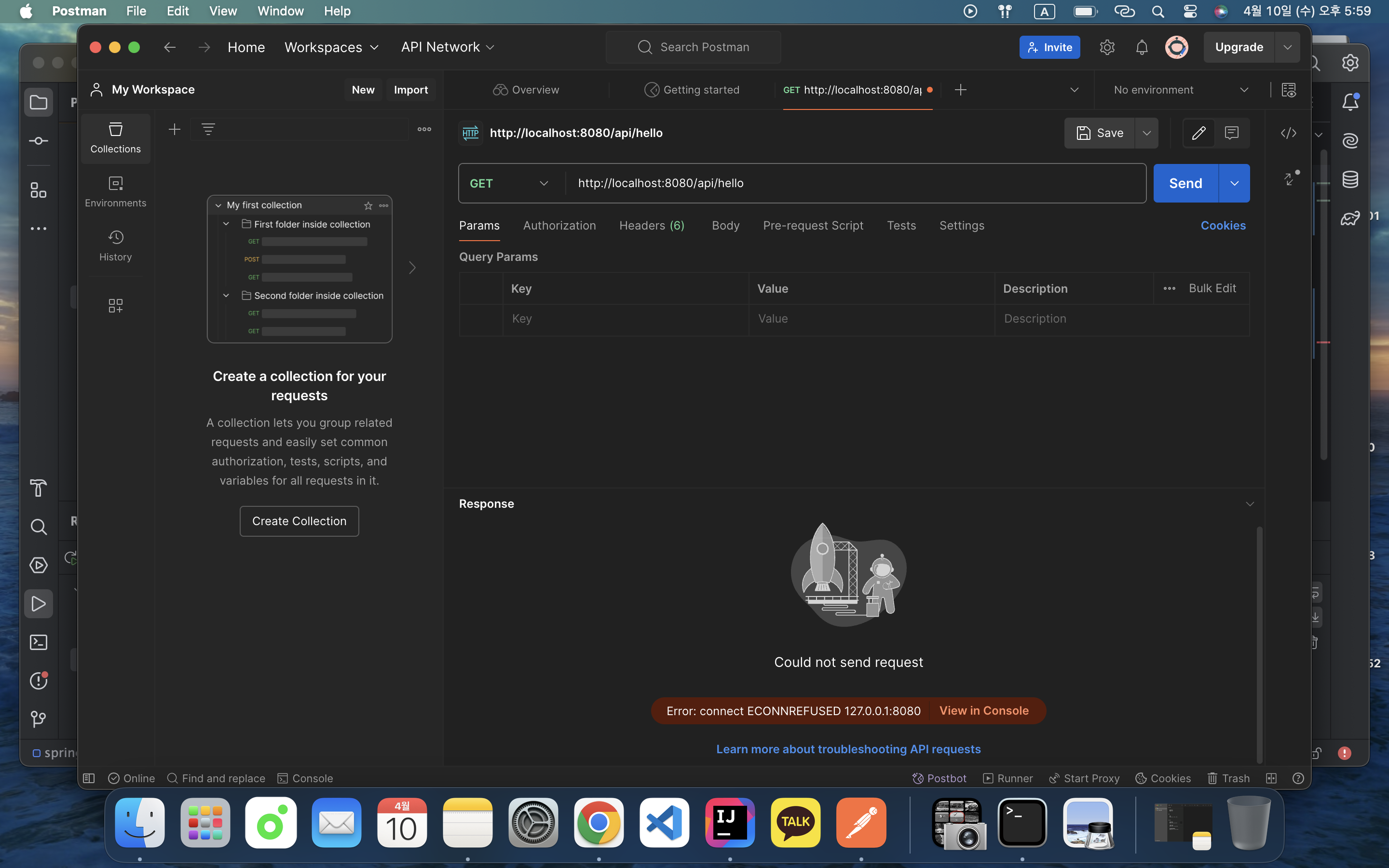
Task: Click the plus icon to create new collection
Action: click(175, 130)
